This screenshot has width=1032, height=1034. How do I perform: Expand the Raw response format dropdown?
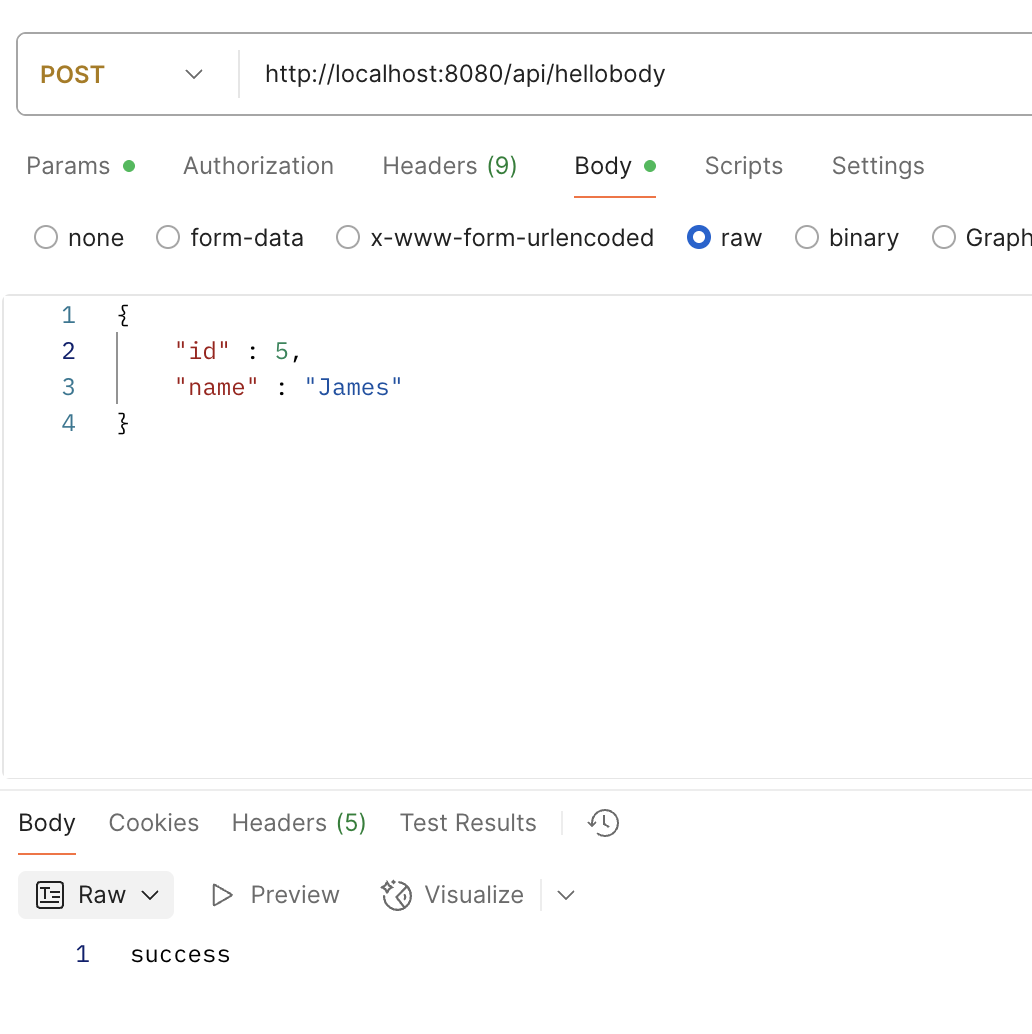(x=150, y=895)
